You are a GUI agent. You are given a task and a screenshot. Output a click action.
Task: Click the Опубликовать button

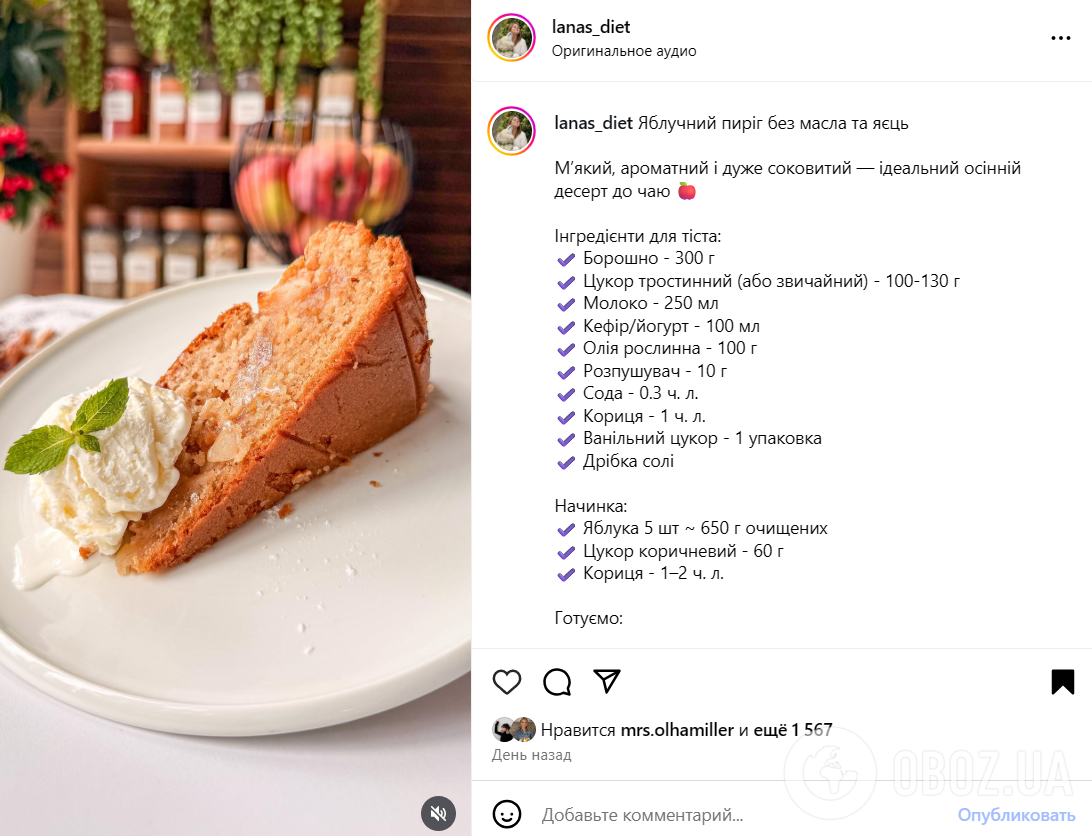pyautogui.click(x=1016, y=815)
